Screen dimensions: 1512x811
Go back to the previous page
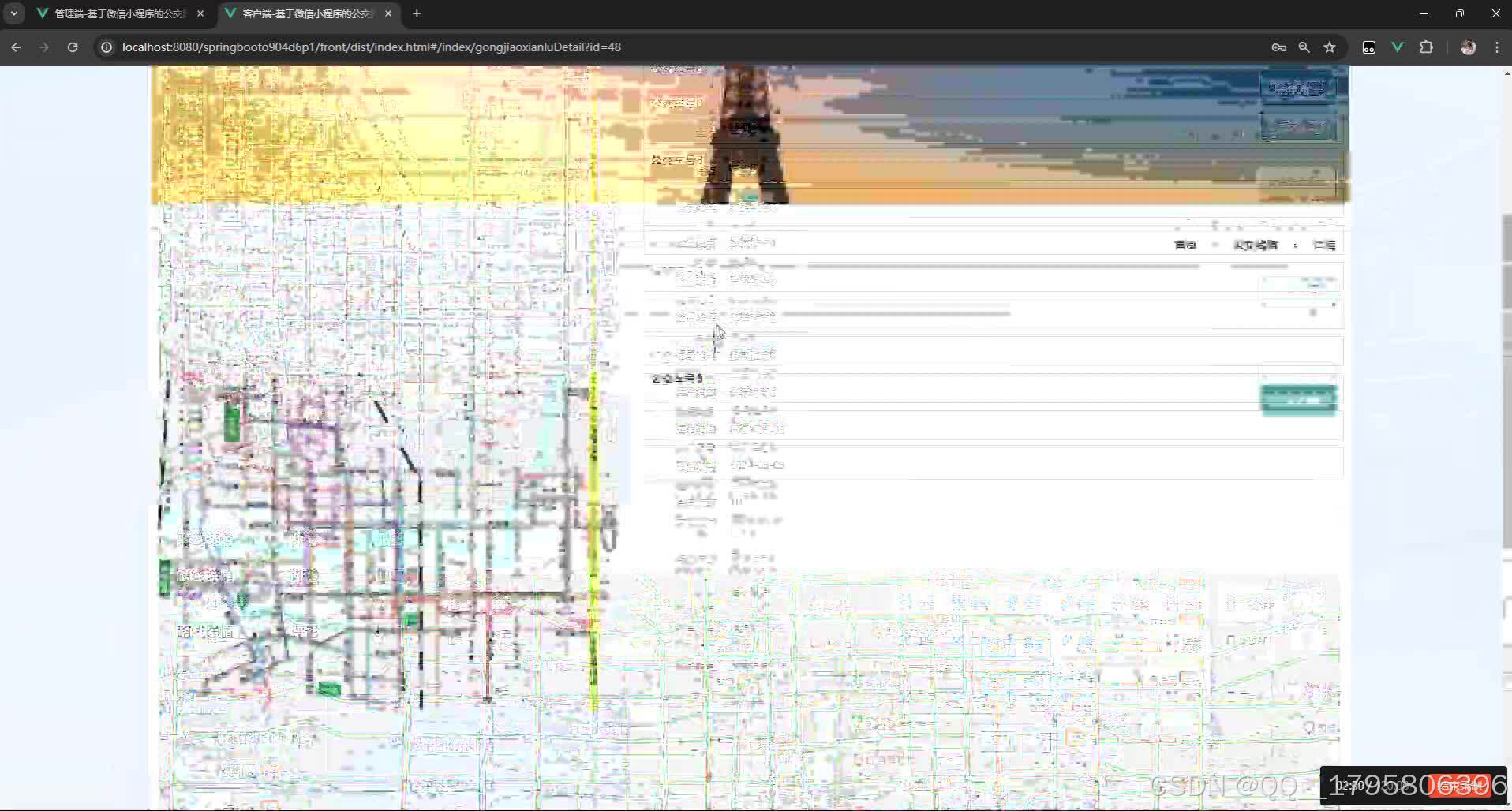(x=16, y=47)
